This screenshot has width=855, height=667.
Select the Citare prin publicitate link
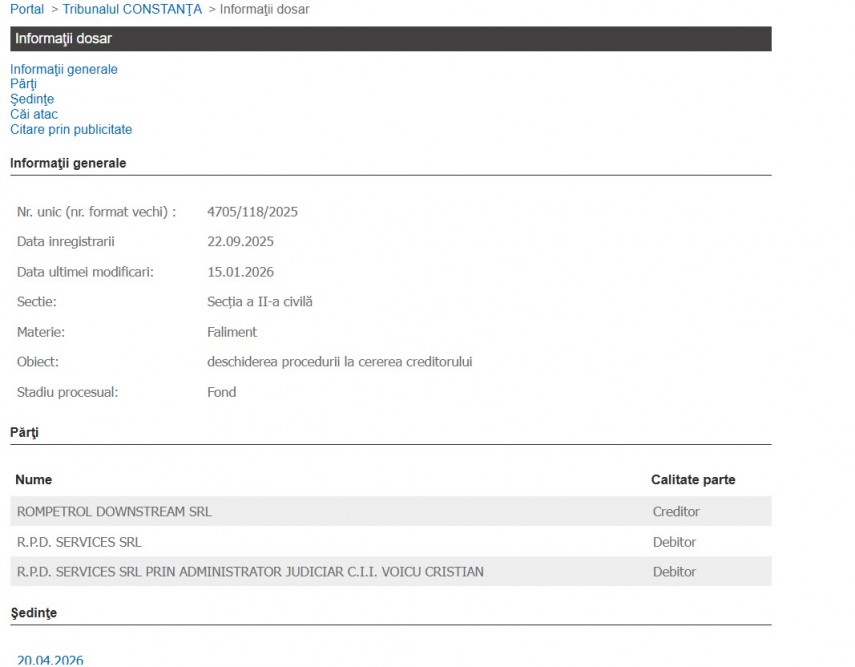click(71, 129)
